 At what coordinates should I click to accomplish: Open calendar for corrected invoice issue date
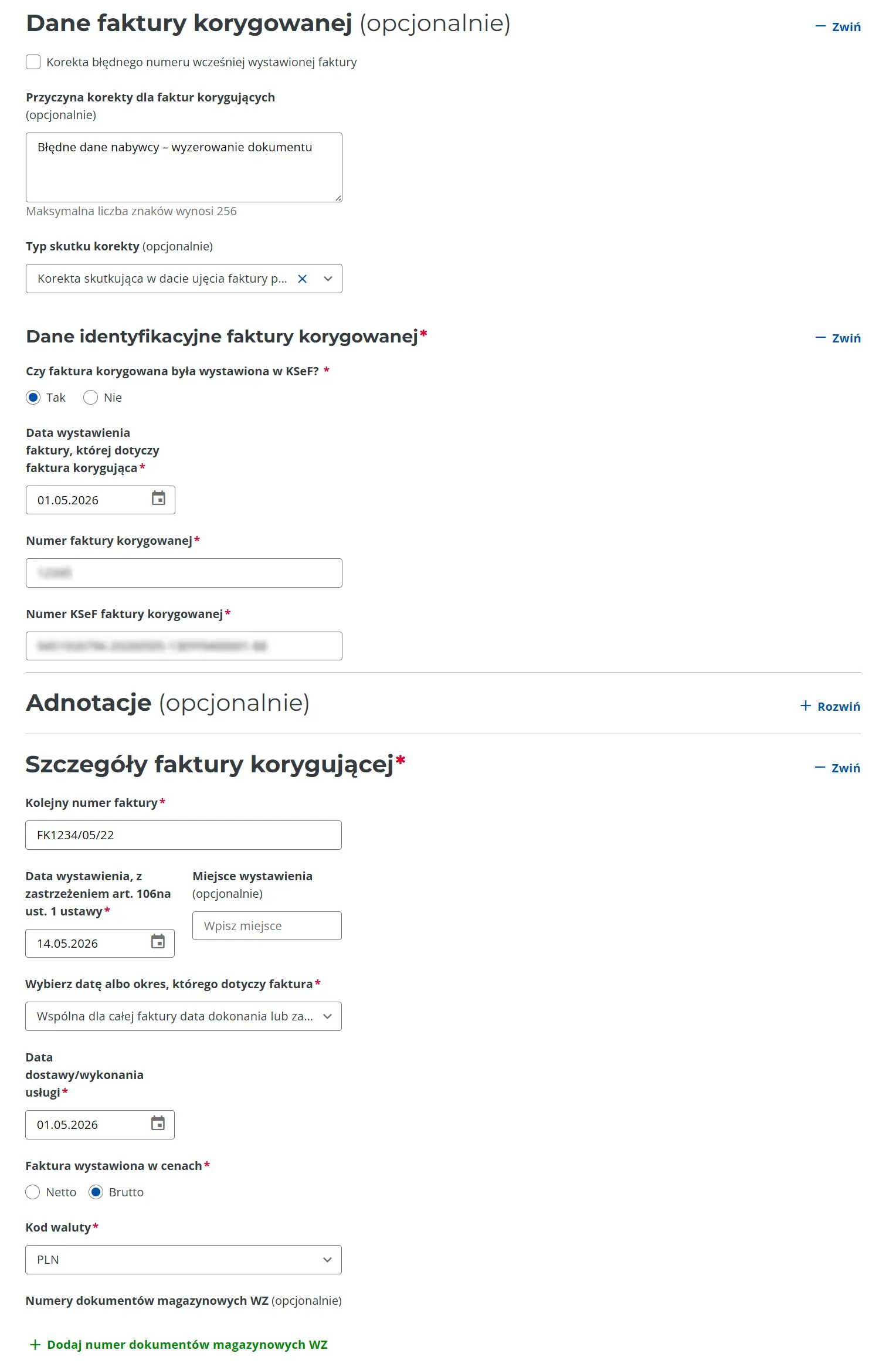(158, 498)
